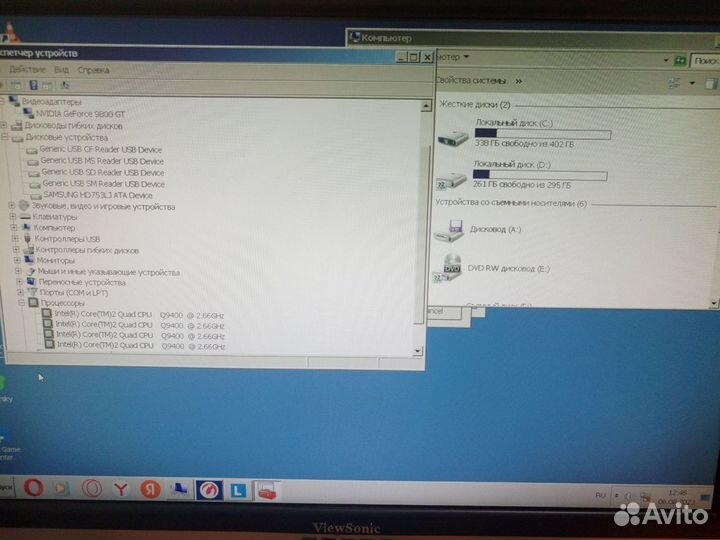
Task: Open the address bar history dropdown arrow
Action: click(666, 60)
